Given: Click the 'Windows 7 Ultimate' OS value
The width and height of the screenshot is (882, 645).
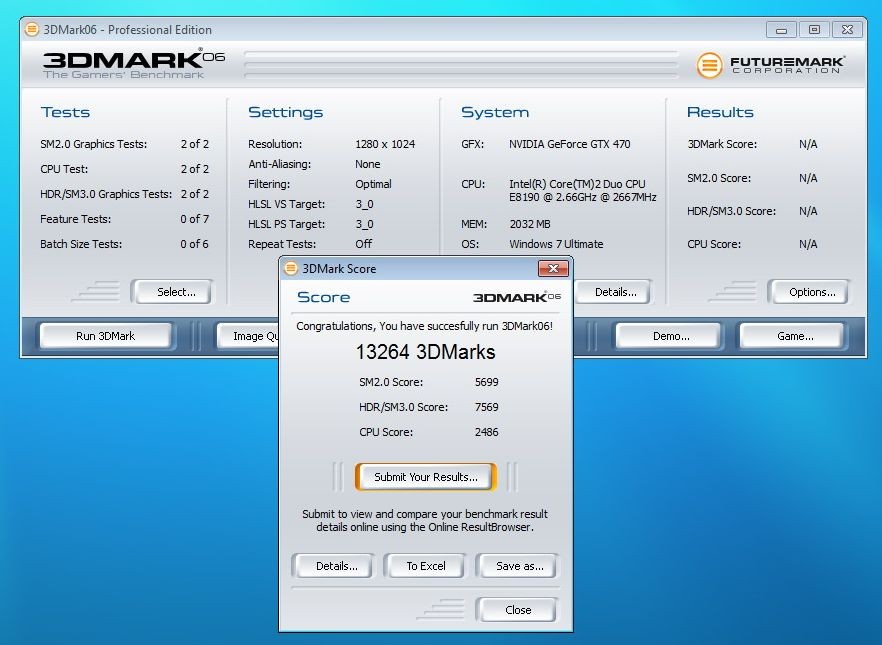Looking at the screenshot, I should click(556, 244).
